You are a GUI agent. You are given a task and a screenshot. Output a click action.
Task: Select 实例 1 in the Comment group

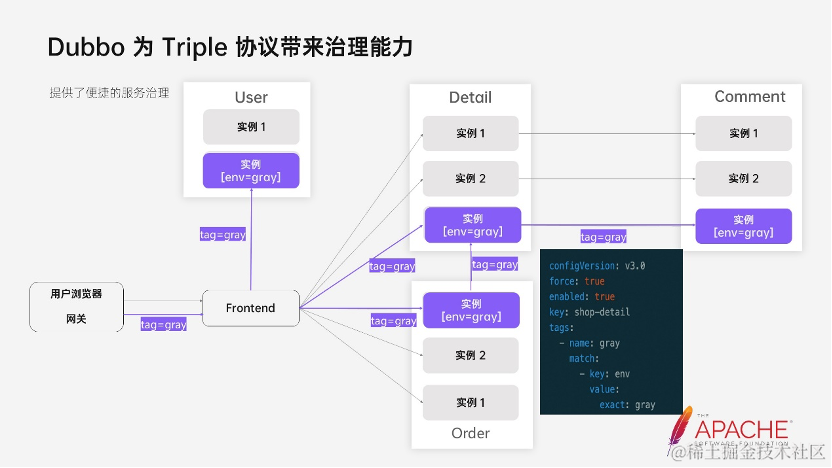[x=744, y=133]
